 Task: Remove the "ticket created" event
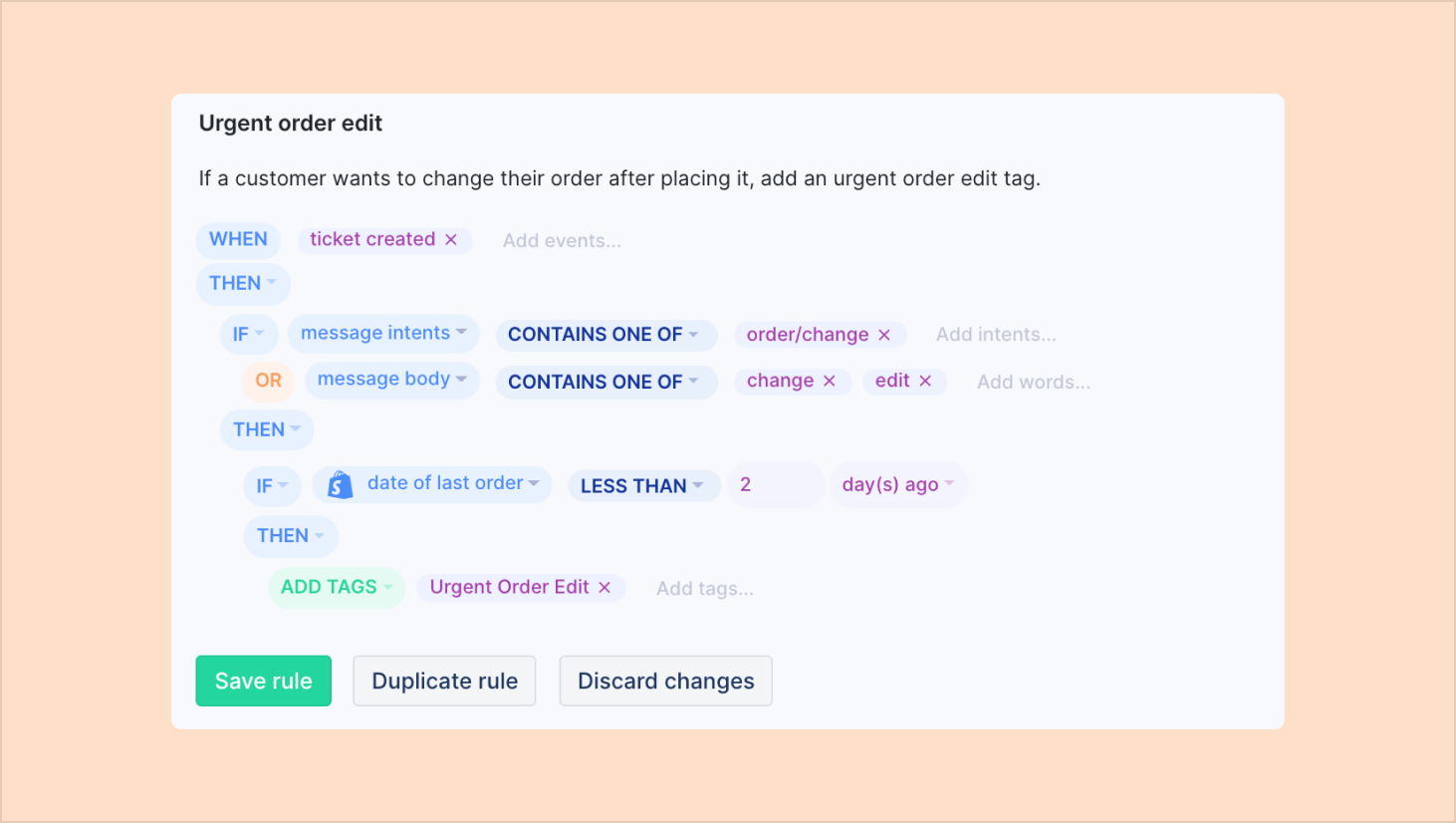tap(452, 239)
